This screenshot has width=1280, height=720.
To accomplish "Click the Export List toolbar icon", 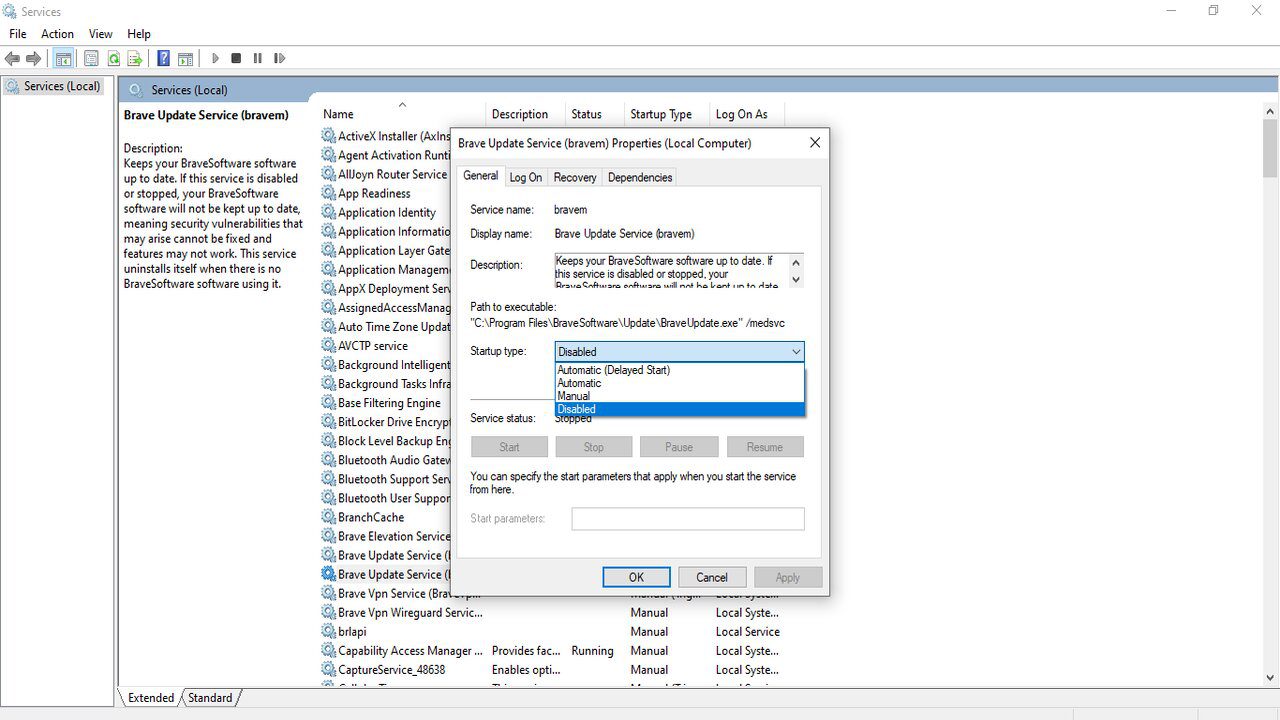I will [135, 59].
